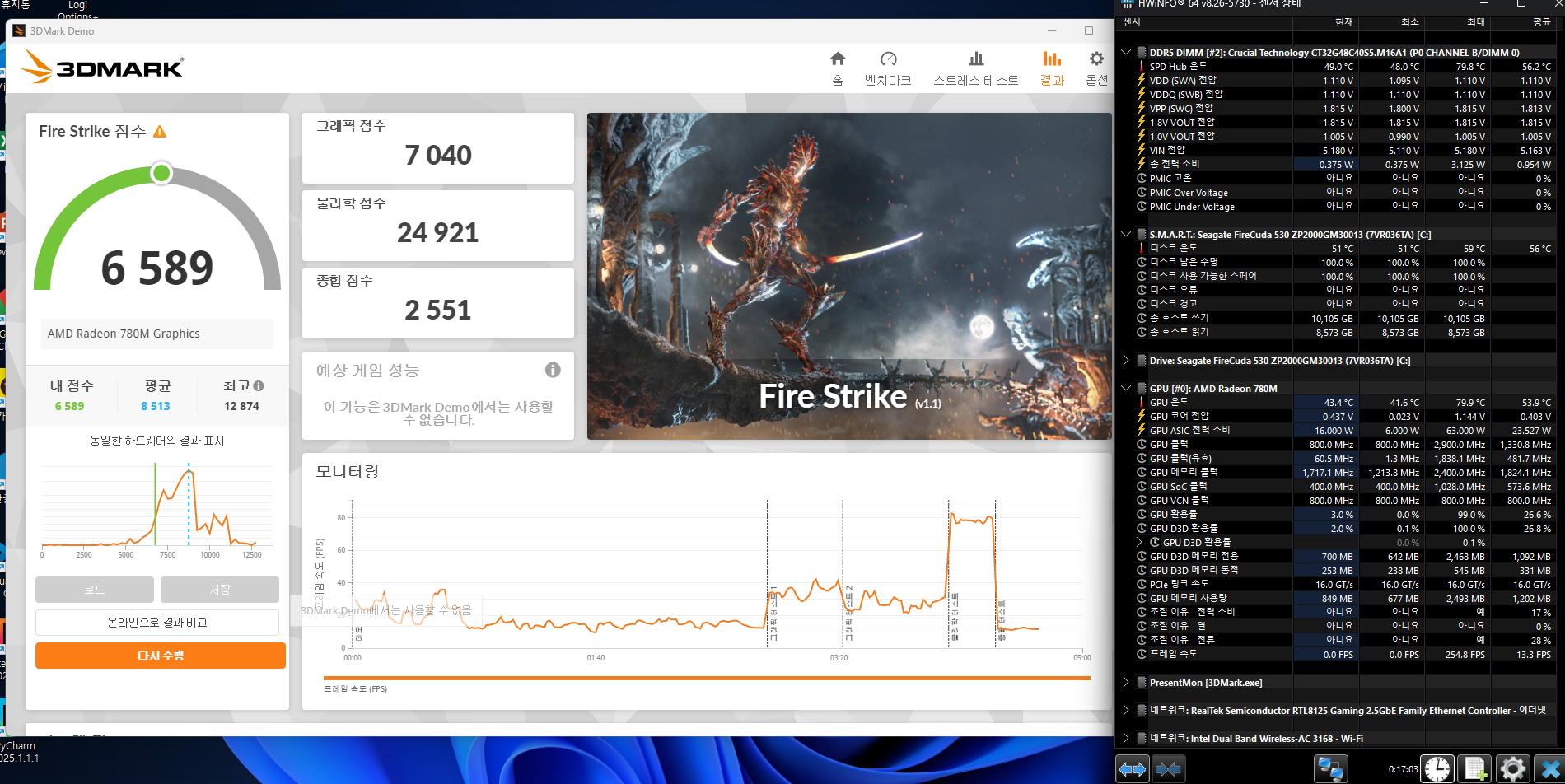Screen dimensions: 1565x784
Task: Open HWiNFO sensor settings gear icon
Action: coord(1512,769)
